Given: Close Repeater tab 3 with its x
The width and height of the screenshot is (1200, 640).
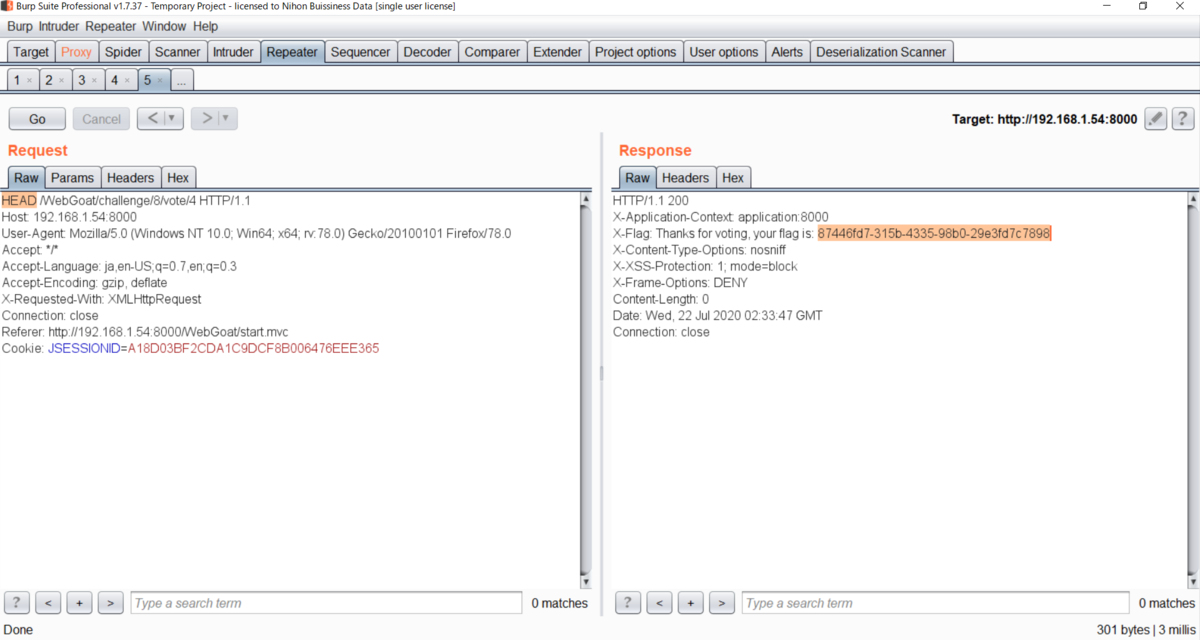Looking at the screenshot, I should point(93,80).
